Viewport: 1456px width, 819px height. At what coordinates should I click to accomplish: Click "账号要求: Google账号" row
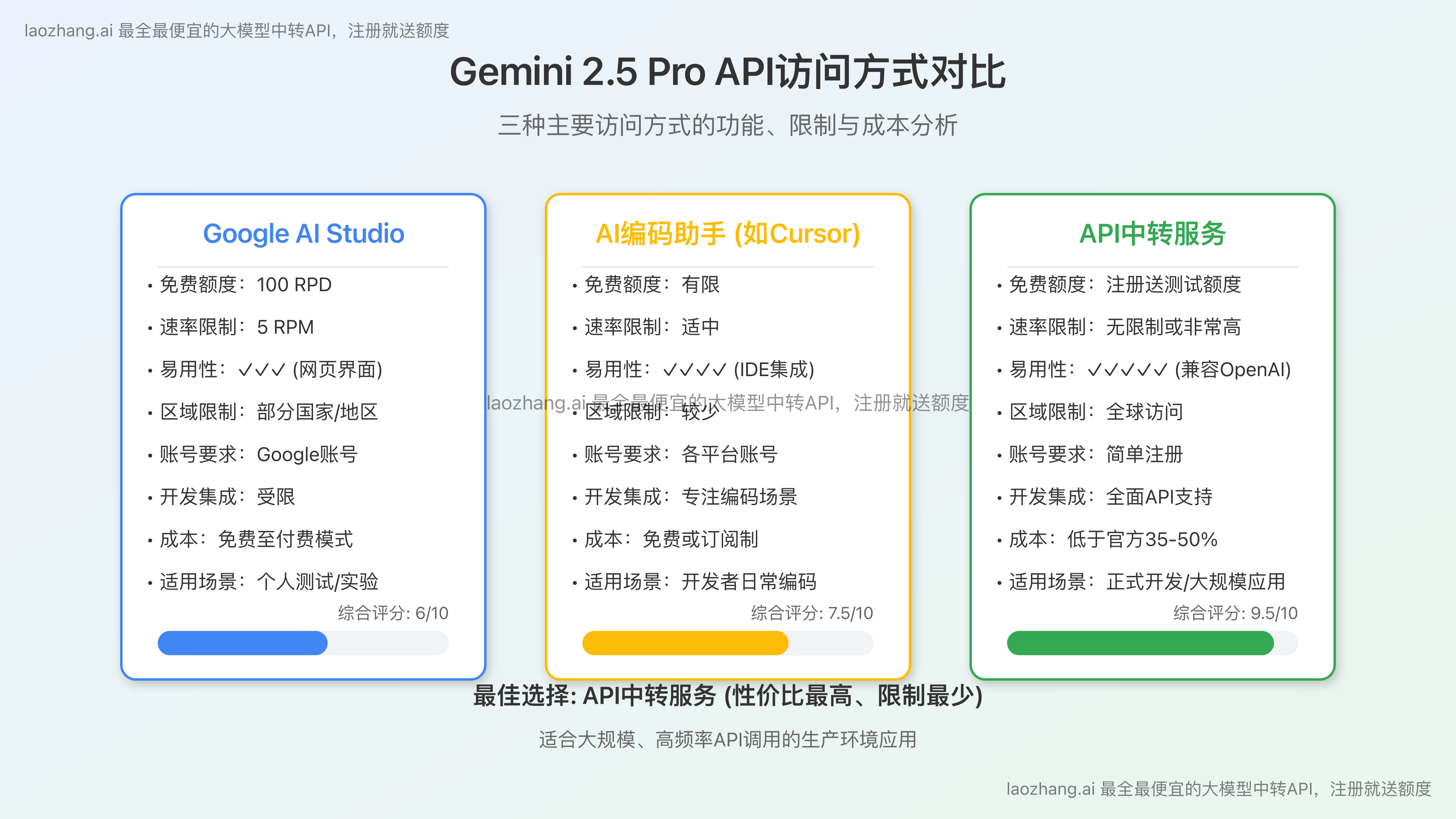(253, 454)
